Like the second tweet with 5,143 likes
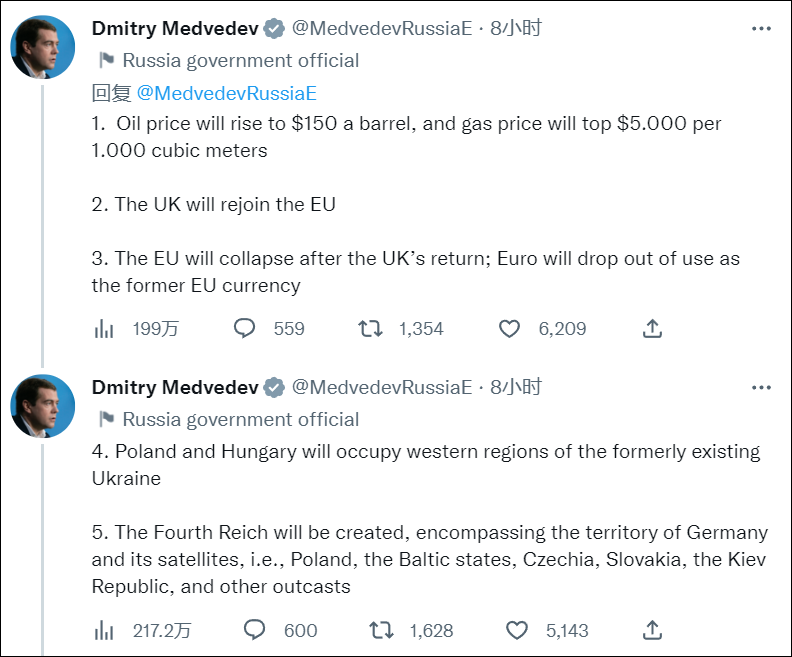 [516, 630]
